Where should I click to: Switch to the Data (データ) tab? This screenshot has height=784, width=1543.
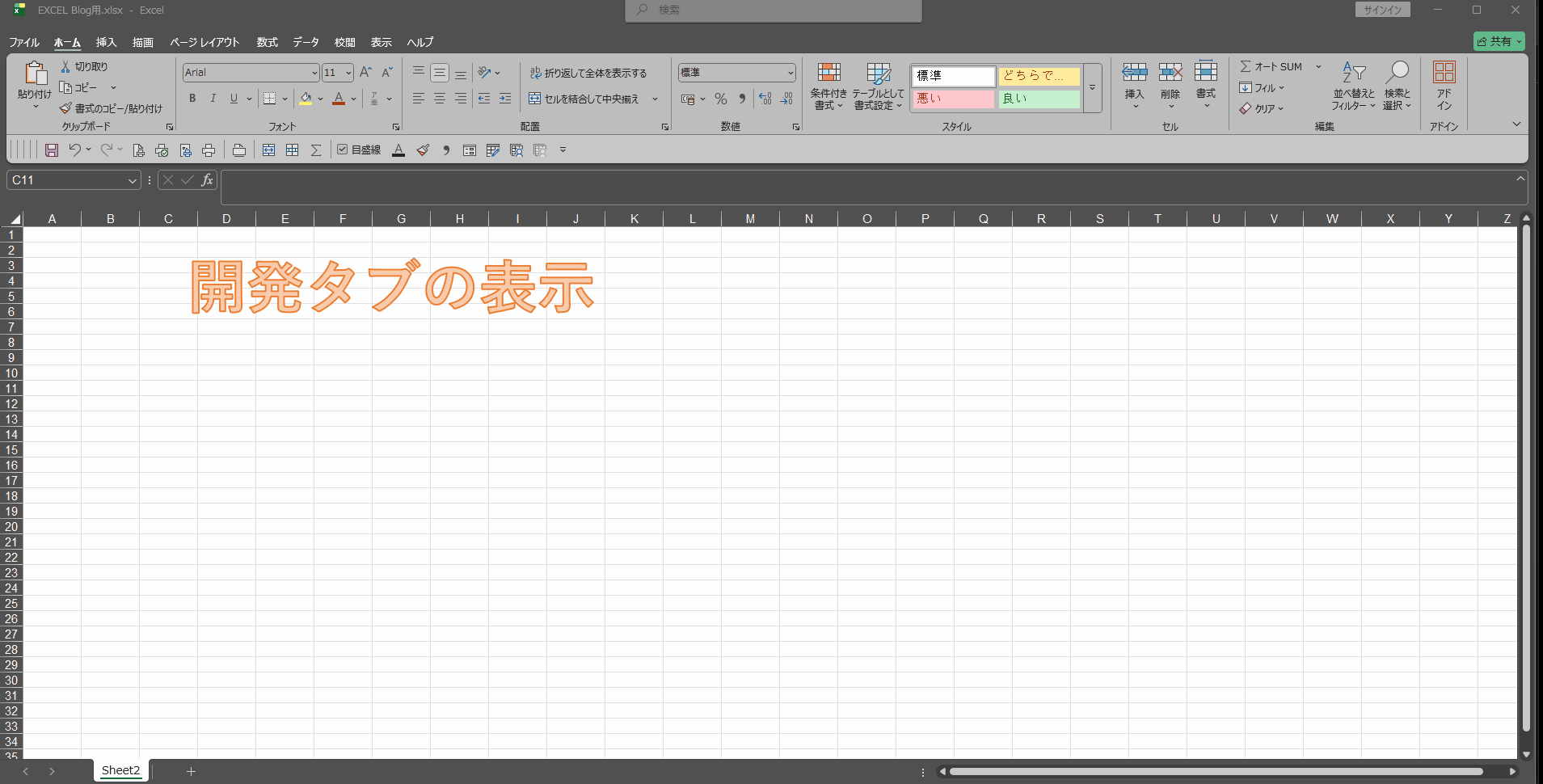306,42
